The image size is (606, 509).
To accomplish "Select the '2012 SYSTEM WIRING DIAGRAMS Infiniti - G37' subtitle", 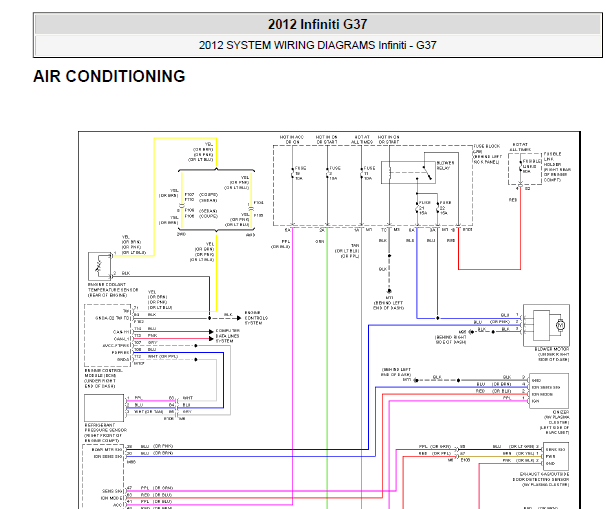I will [317, 45].
